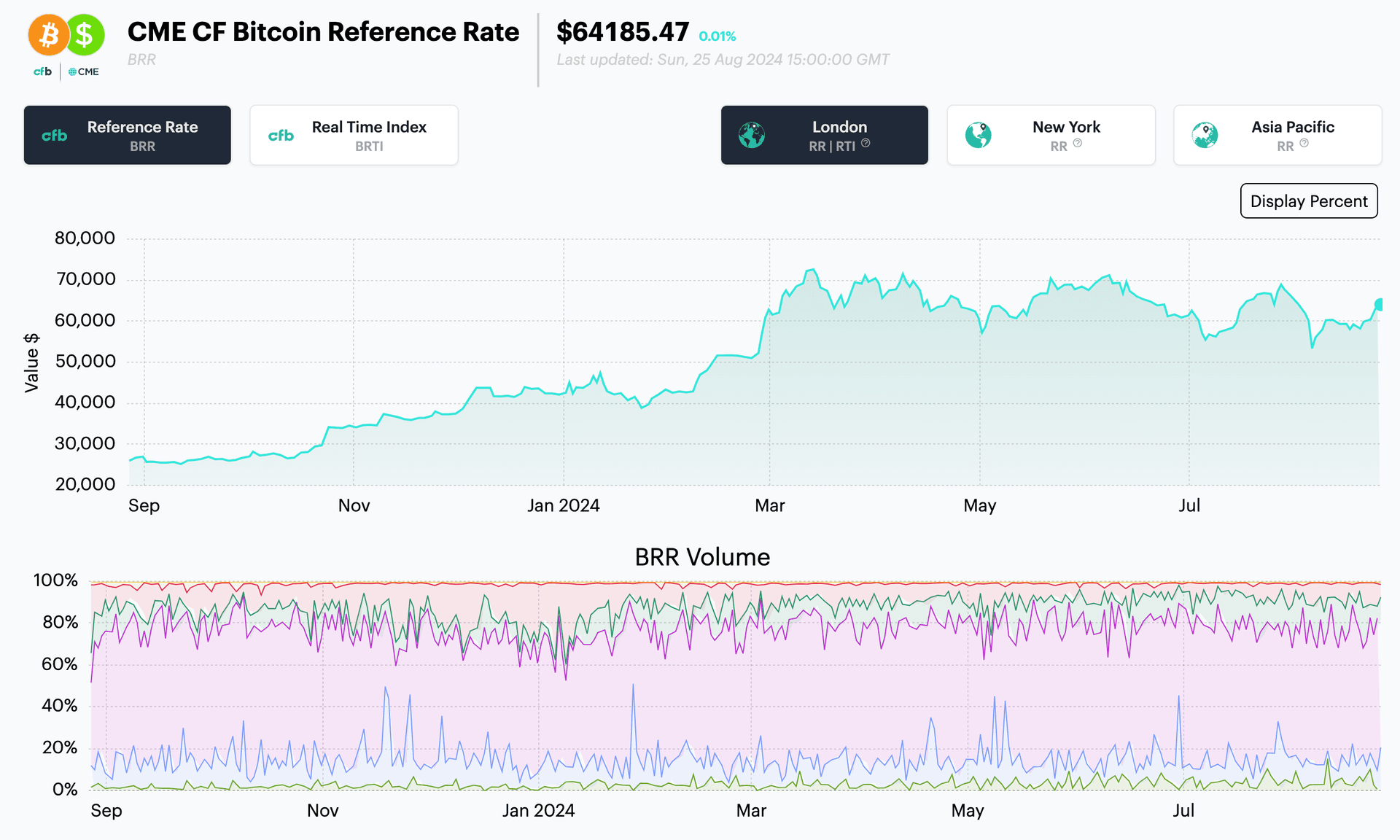
Task: Click the Display Percent button
Action: click(1309, 201)
